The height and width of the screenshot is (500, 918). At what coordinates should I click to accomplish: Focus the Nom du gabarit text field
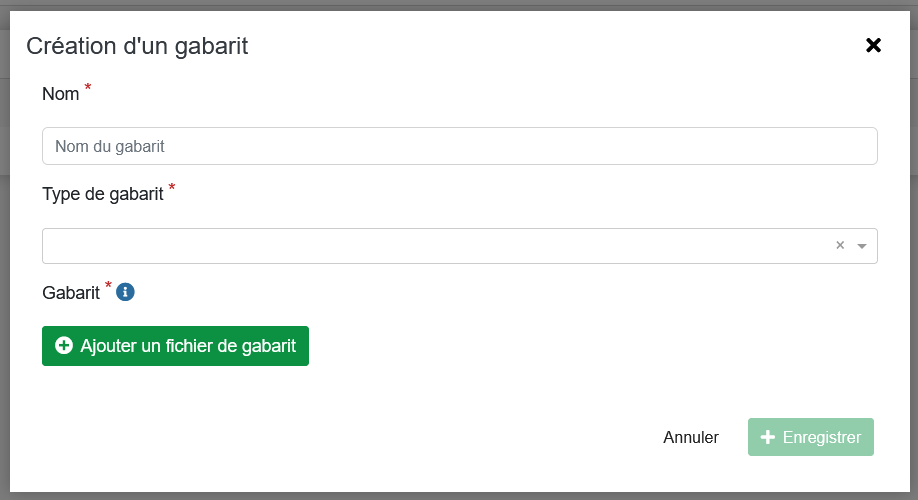pos(459,146)
